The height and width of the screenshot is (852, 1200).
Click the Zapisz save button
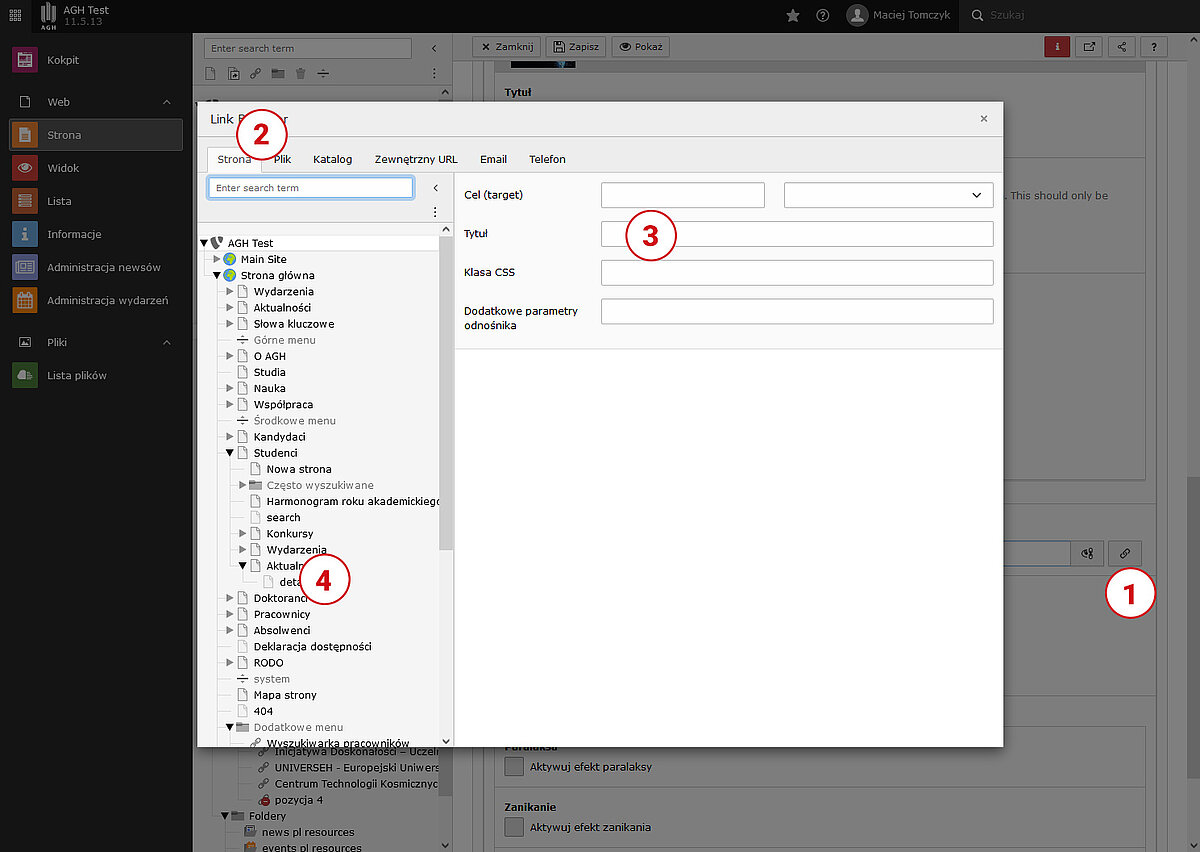click(x=575, y=47)
